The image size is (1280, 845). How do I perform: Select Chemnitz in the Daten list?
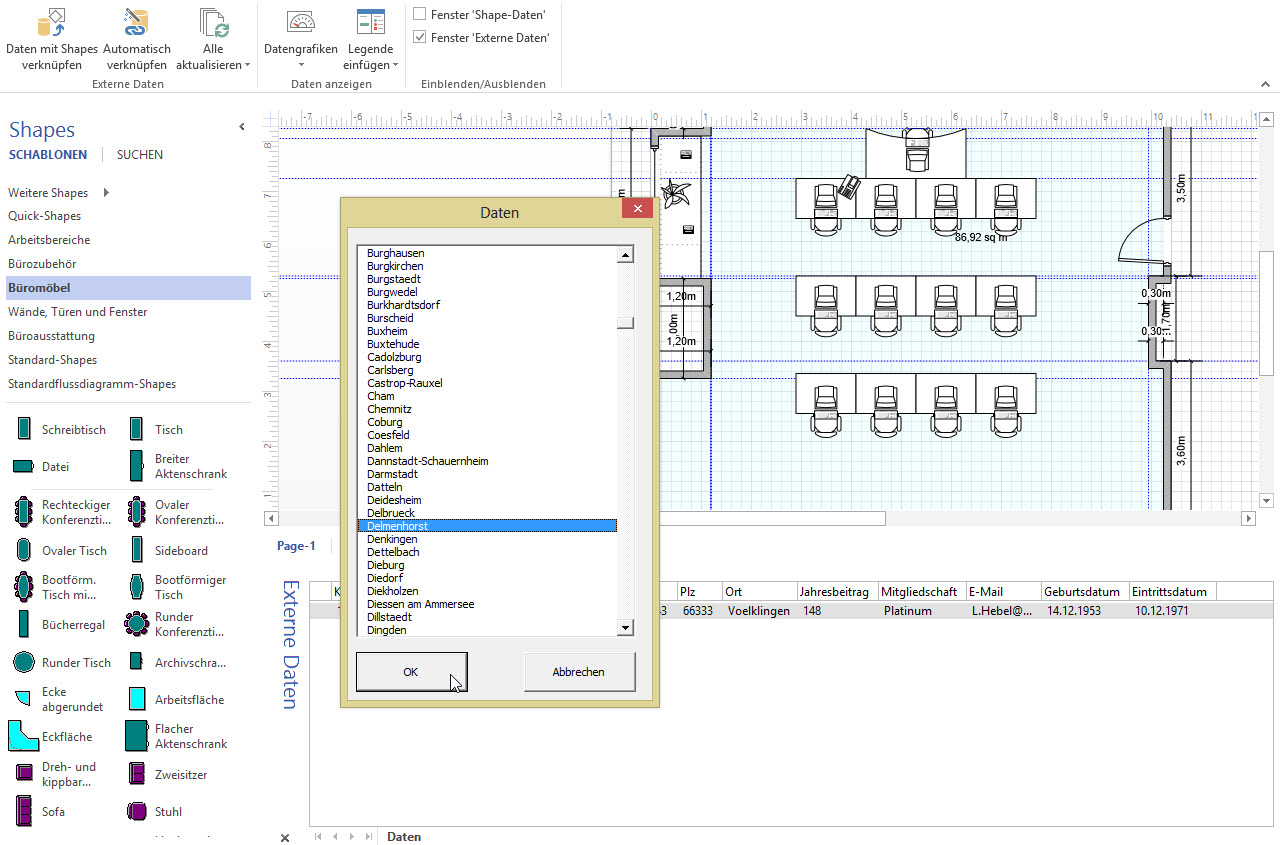click(389, 409)
